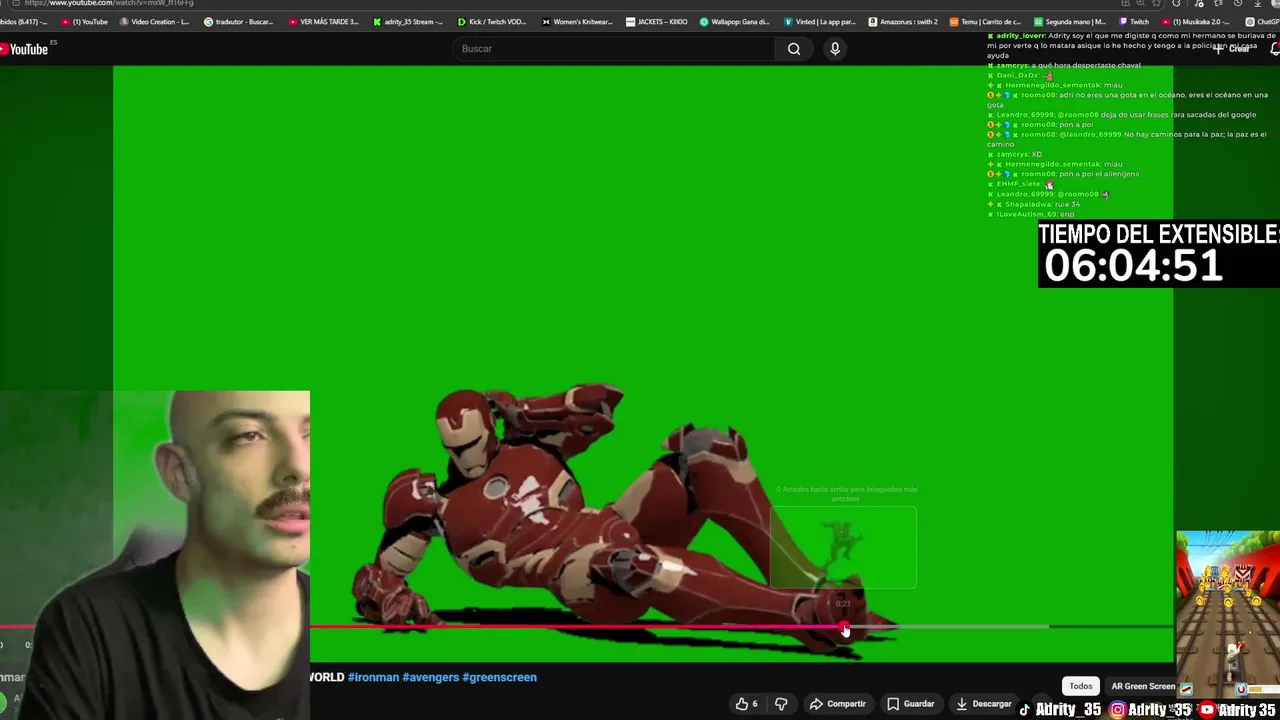This screenshot has width=1280, height=720.
Task: Open the VER MÁS TARDE bookmark
Action: (x=324, y=21)
